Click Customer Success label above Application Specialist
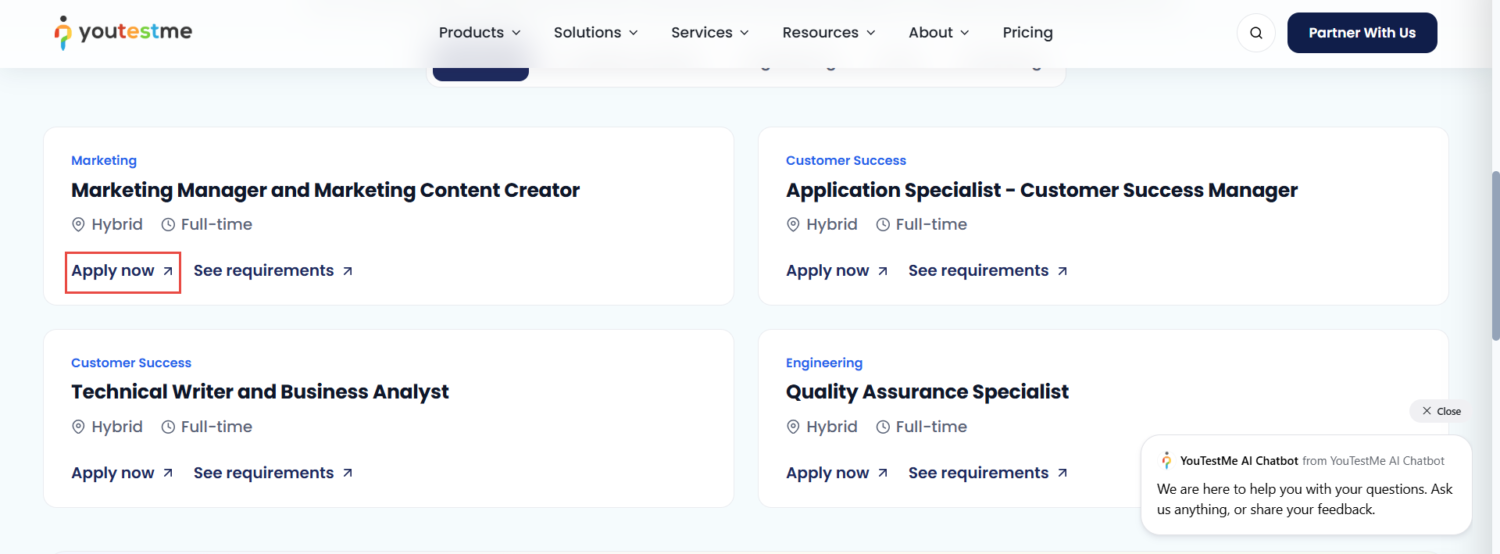The height and width of the screenshot is (554, 1500). 846,160
